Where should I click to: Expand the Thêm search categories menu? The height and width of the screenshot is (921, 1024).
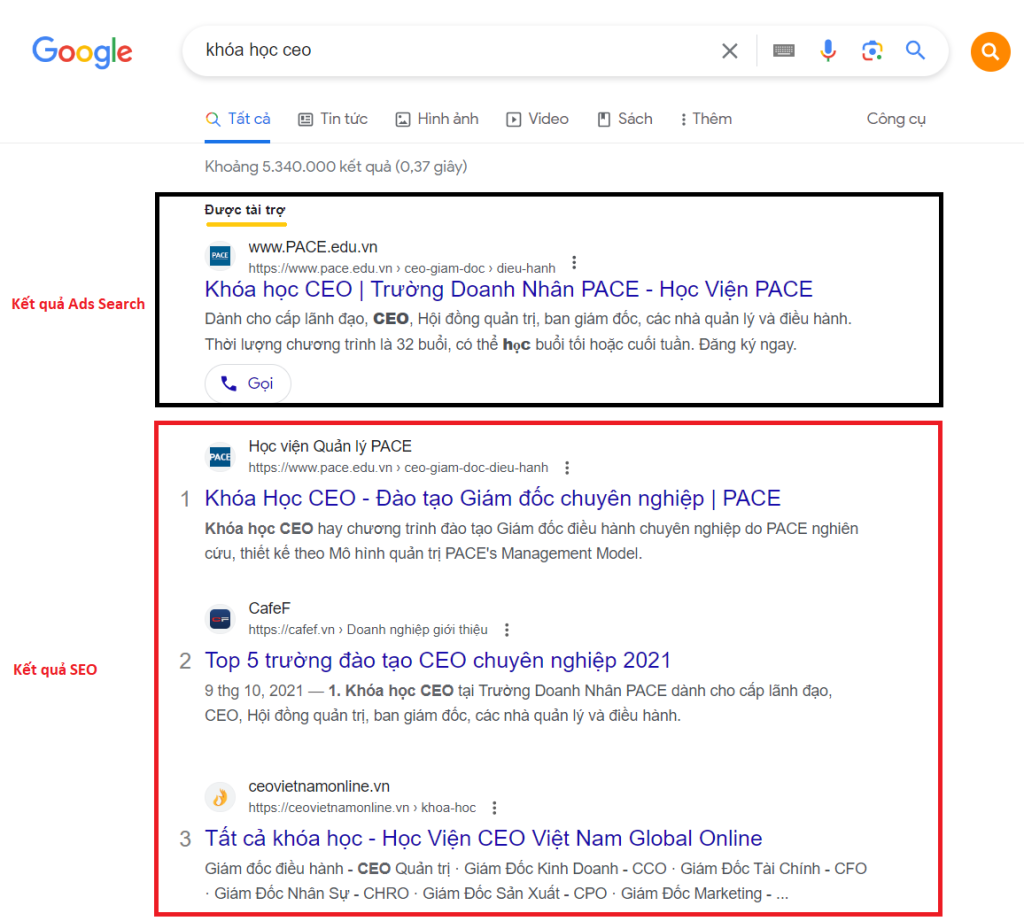pos(705,118)
